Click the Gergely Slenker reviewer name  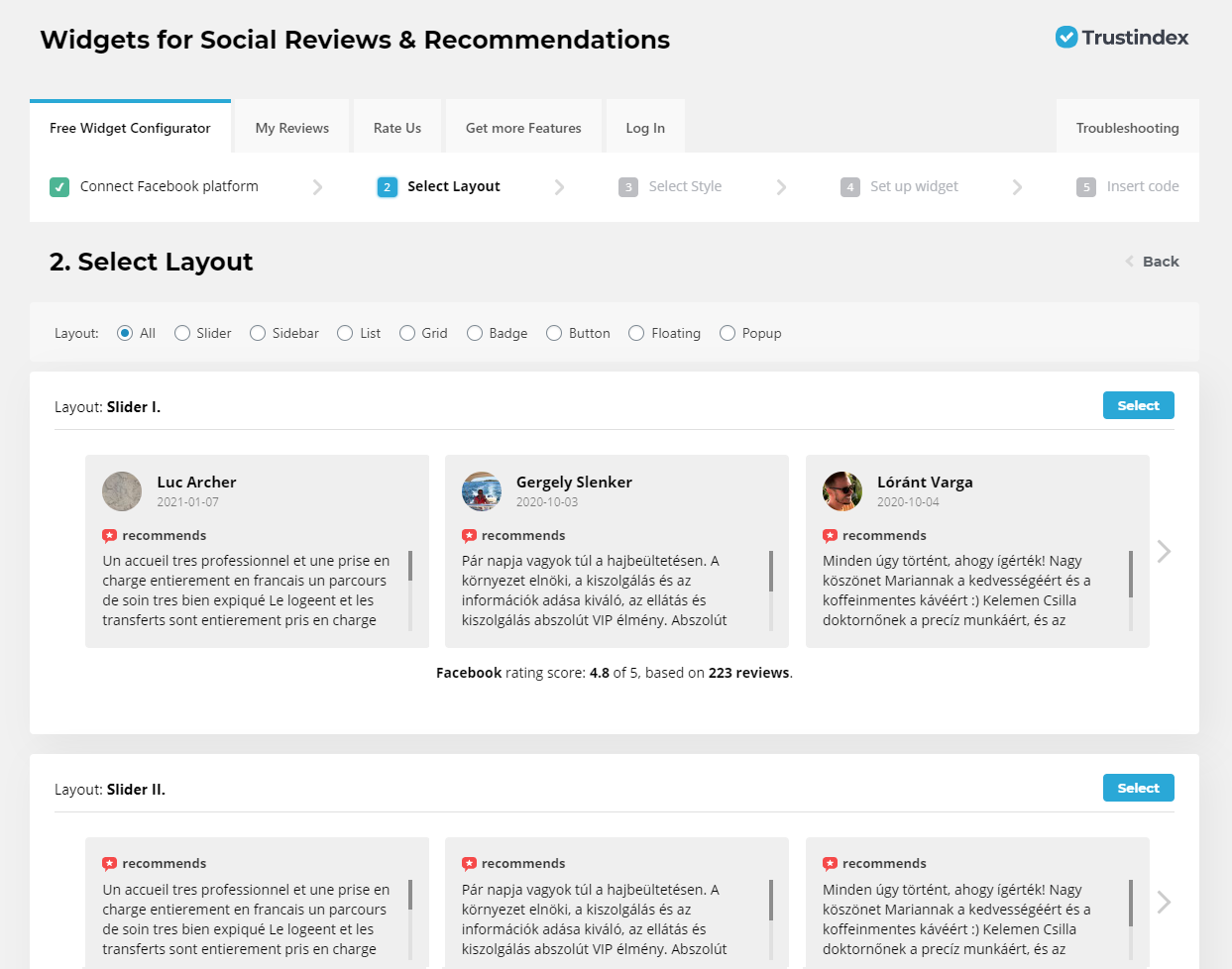pyautogui.click(x=574, y=483)
